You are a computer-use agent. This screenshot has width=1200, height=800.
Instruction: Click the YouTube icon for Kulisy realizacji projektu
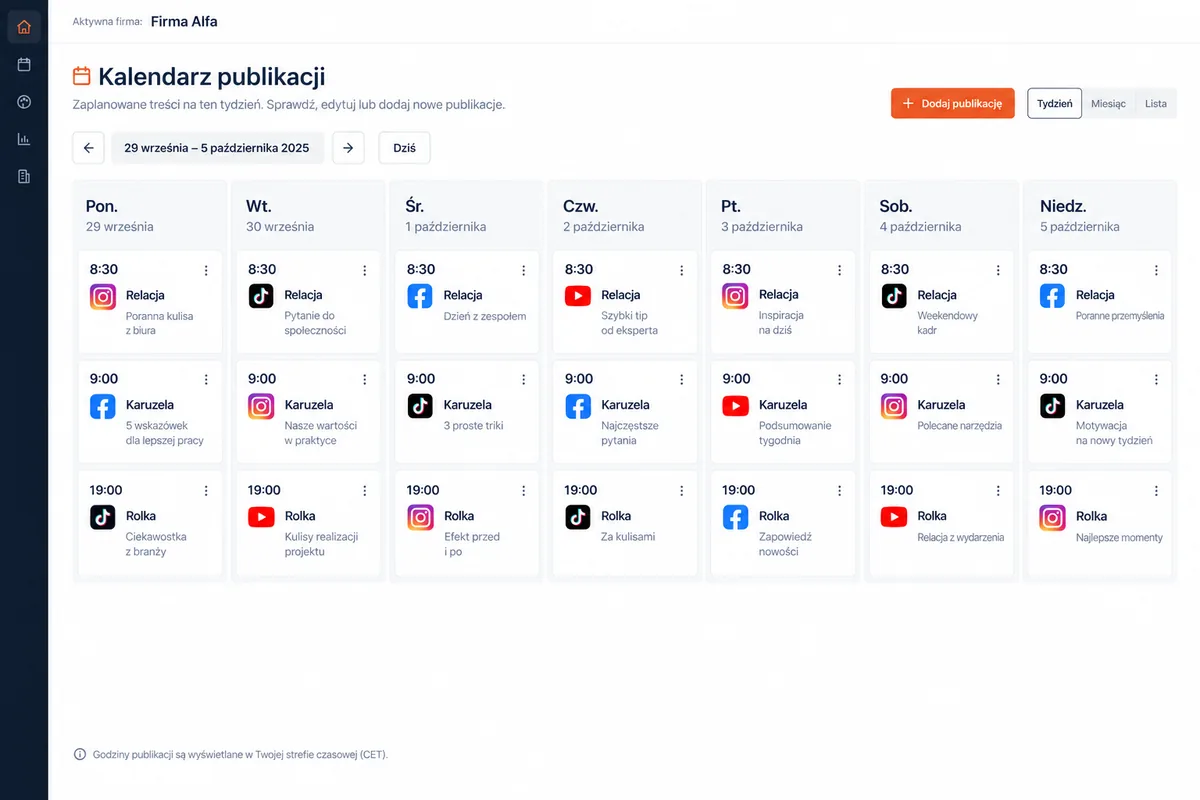tap(261, 517)
